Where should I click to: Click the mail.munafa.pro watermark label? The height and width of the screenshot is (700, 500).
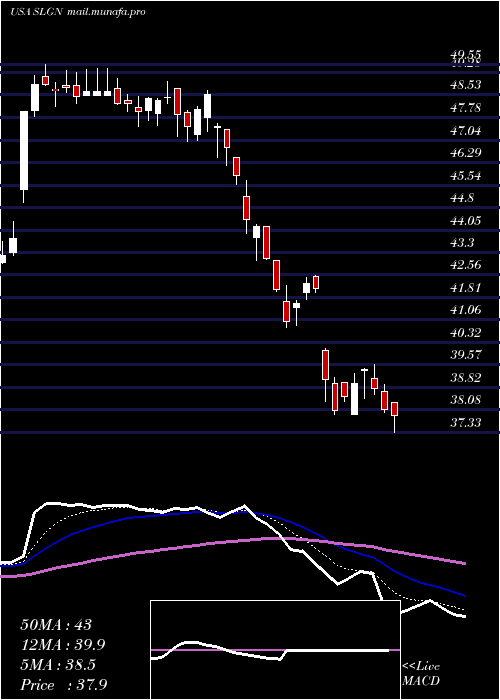point(107,12)
